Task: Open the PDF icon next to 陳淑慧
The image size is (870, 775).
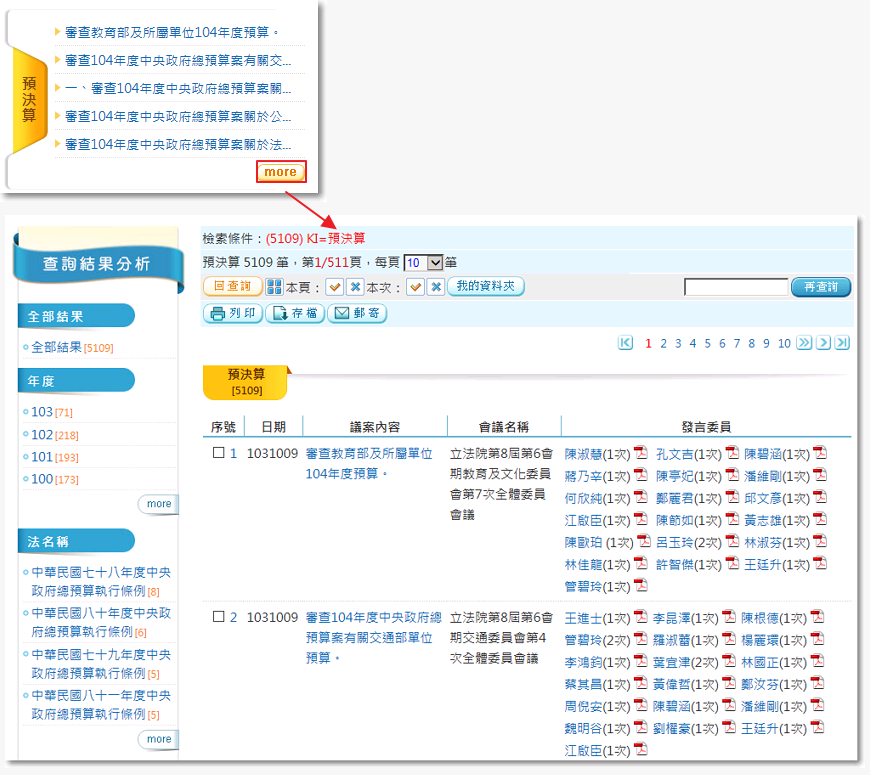Action: 641,453
